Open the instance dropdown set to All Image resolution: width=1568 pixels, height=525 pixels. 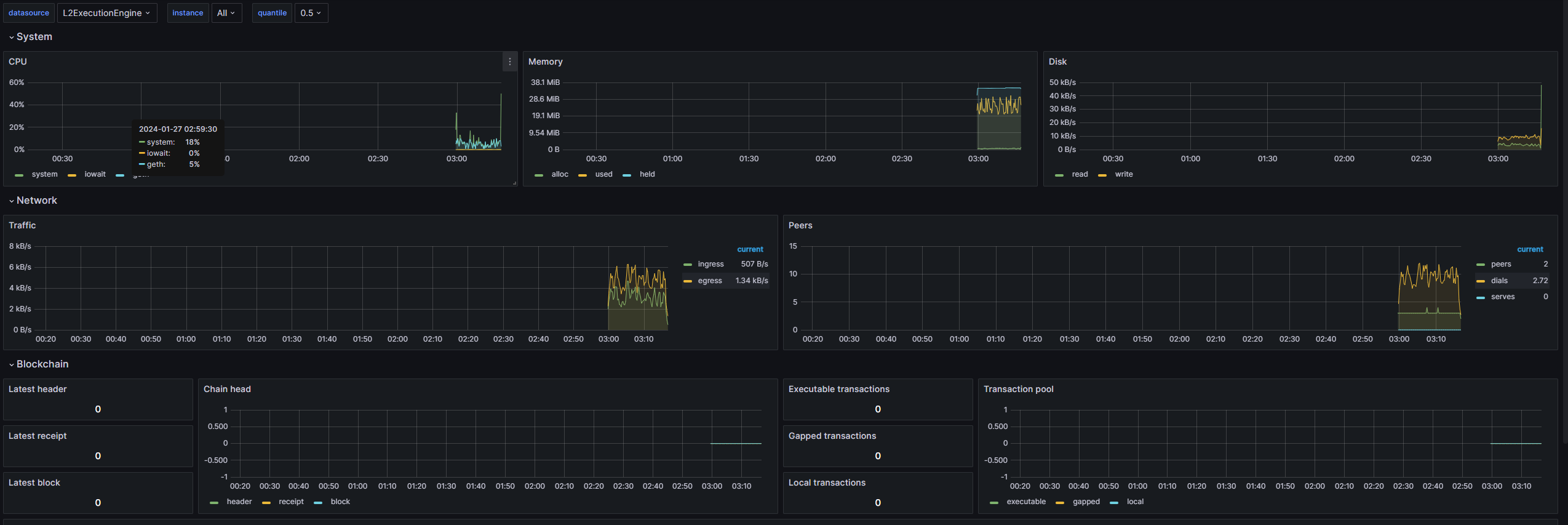click(x=226, y=13)
